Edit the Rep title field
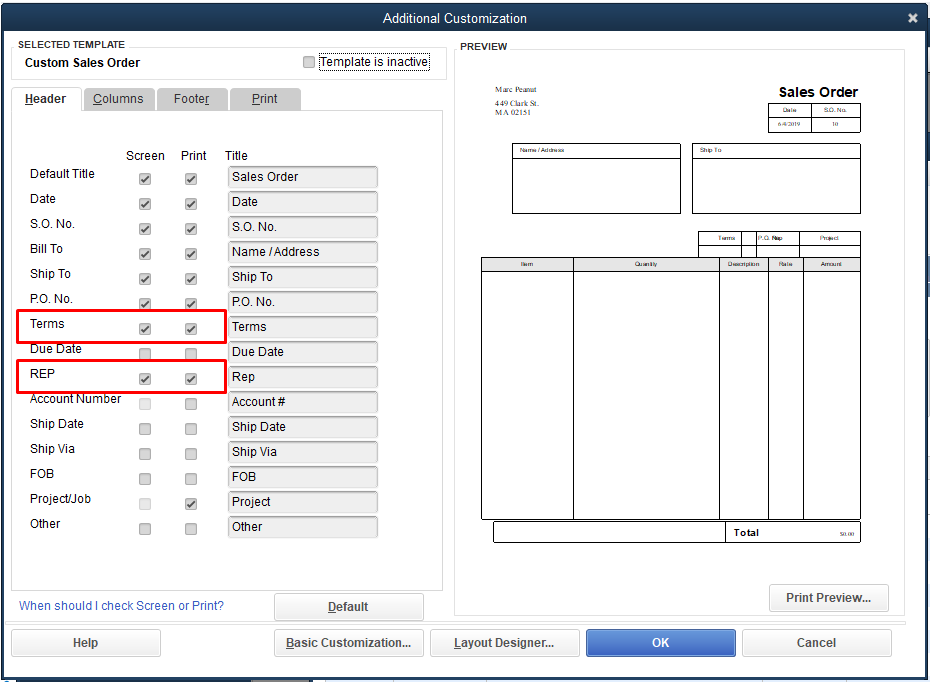The width and height of the screenshot is (931, 683). (x=303, y=377)
